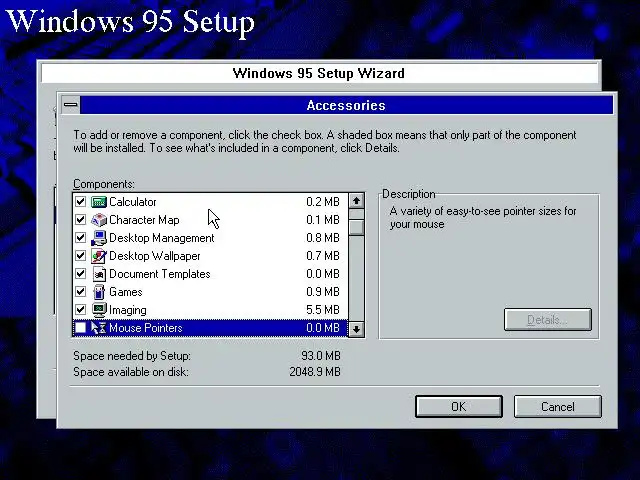Click the Document Templates icon
Image resolution: width=640 pixels, height=480 pixels.
pyautogui.click(x=99, y=274)
